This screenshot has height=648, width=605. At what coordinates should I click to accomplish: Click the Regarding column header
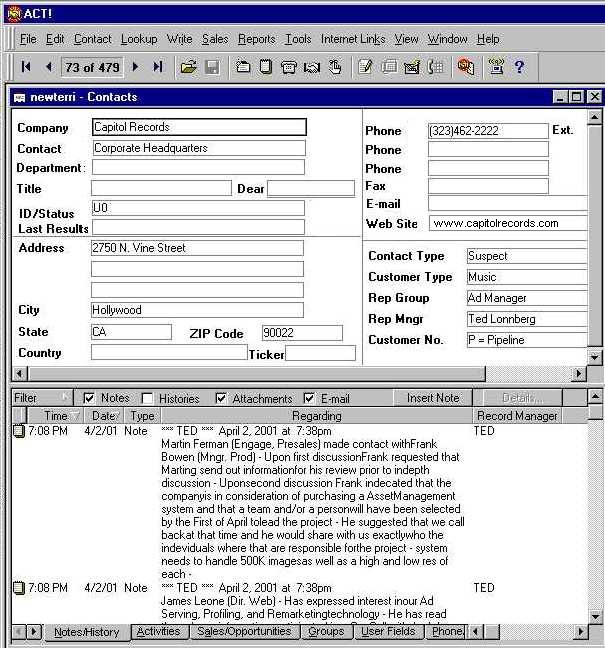point(317,415)
